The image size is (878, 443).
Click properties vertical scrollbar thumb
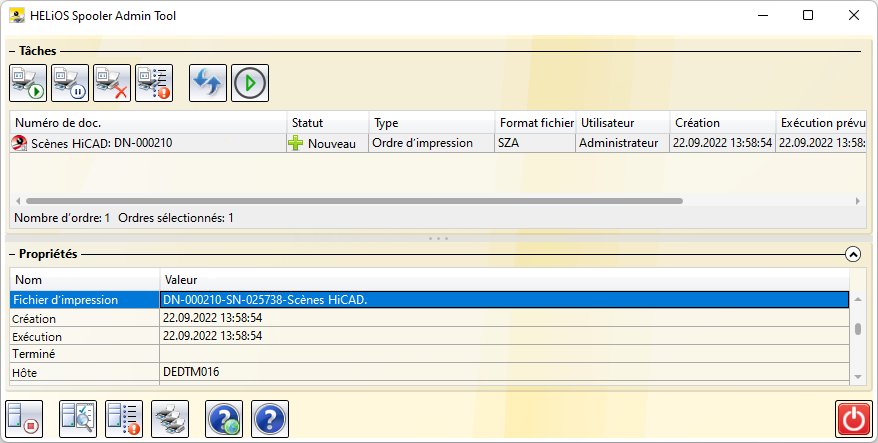[x=858, y=329]
